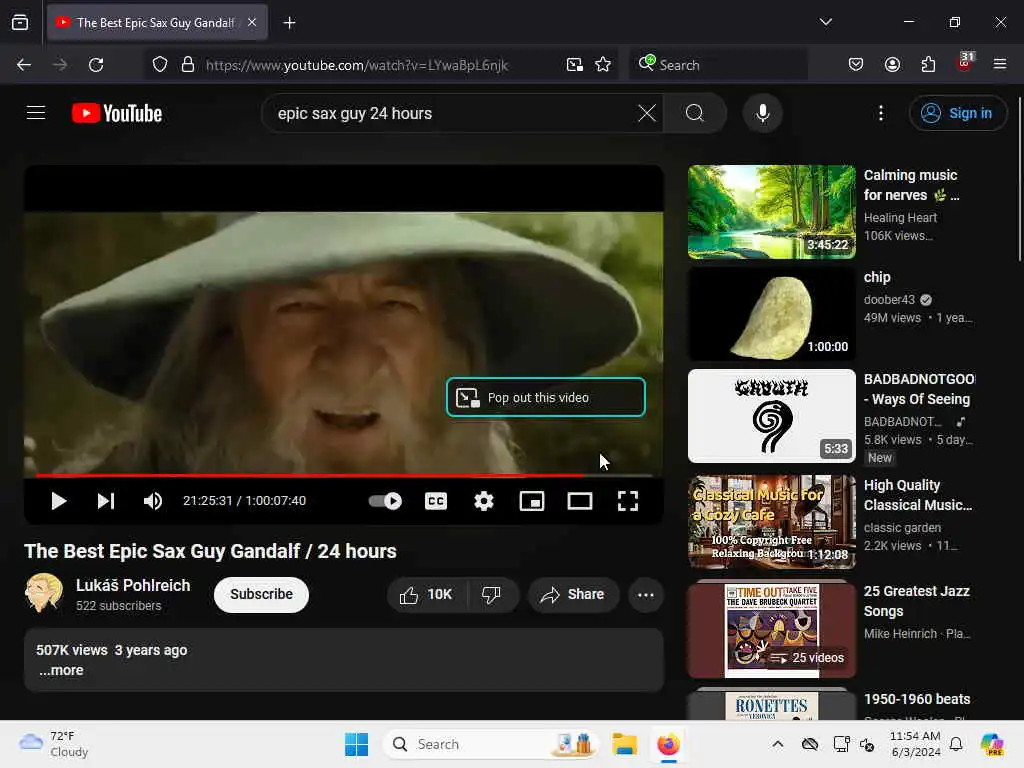Open the extension icon with 31 badge
This screenshot has height=768, width=1024.
point(965,63)
